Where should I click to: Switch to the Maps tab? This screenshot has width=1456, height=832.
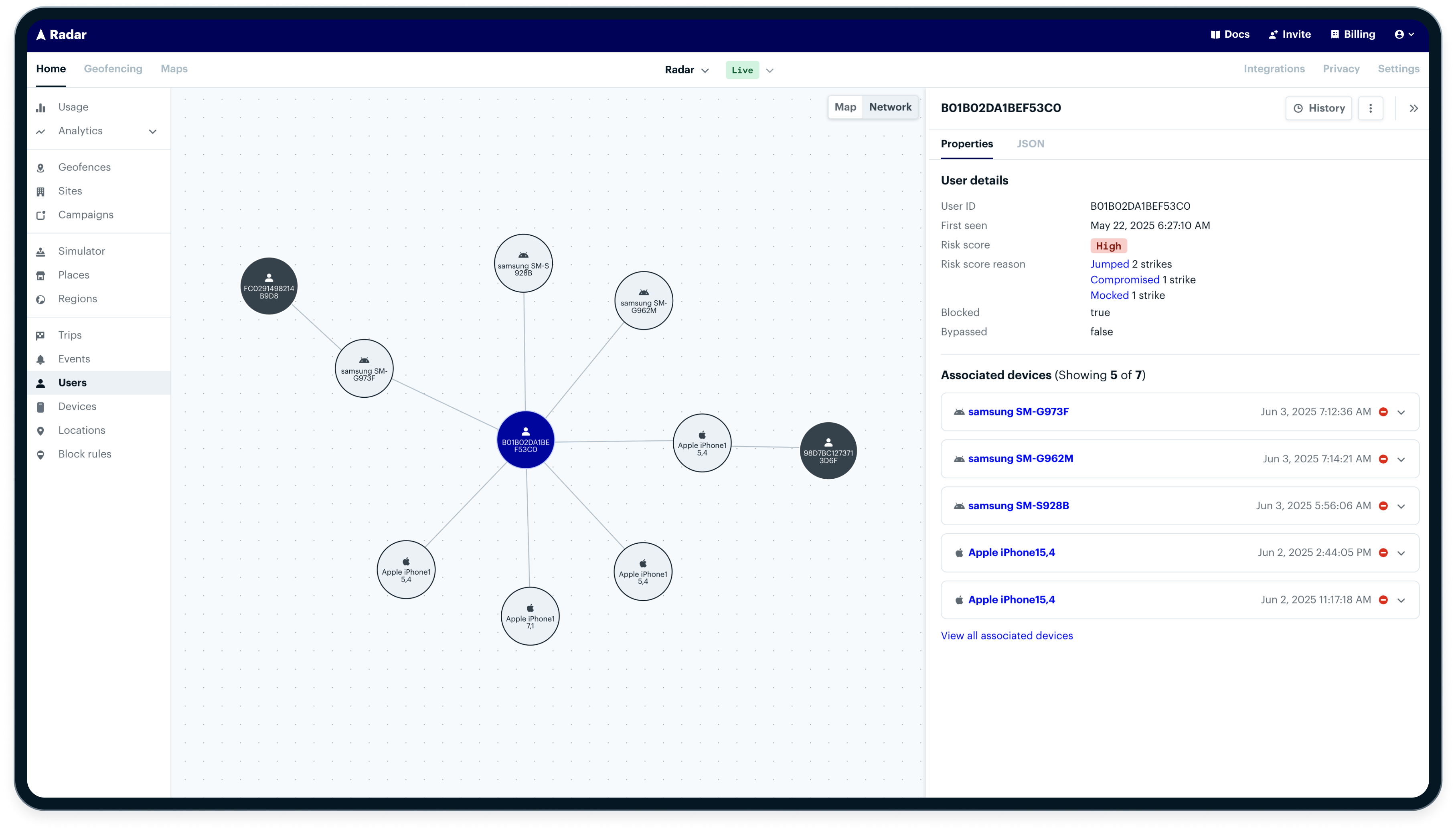(174, 69)
